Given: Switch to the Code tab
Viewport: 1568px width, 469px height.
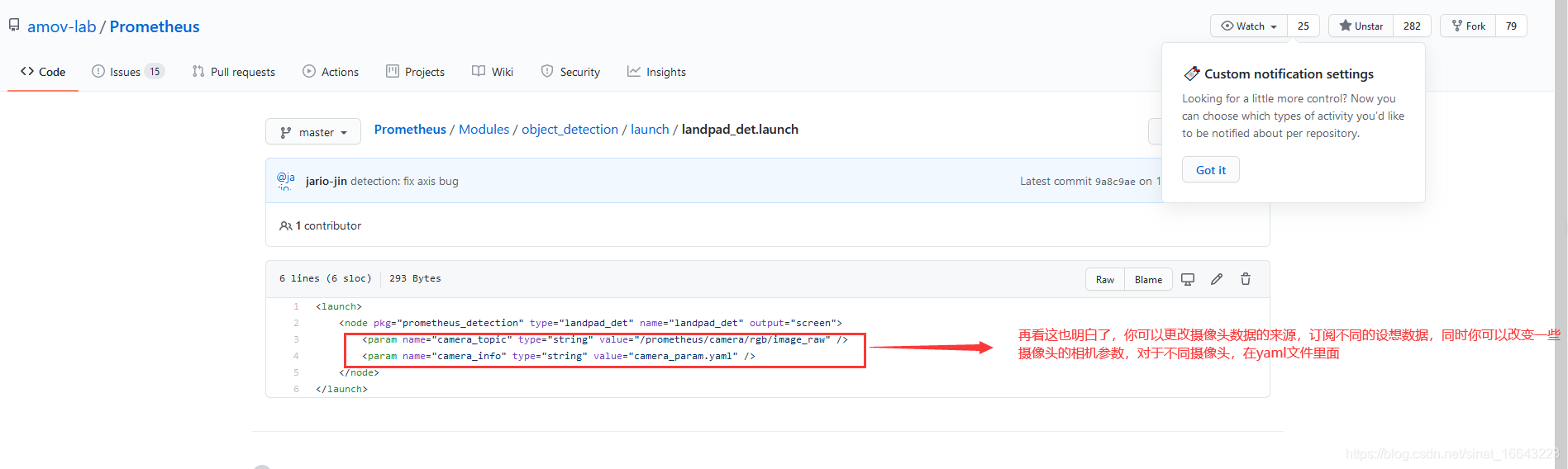Looking at the screenshot, I should point(43,72).
